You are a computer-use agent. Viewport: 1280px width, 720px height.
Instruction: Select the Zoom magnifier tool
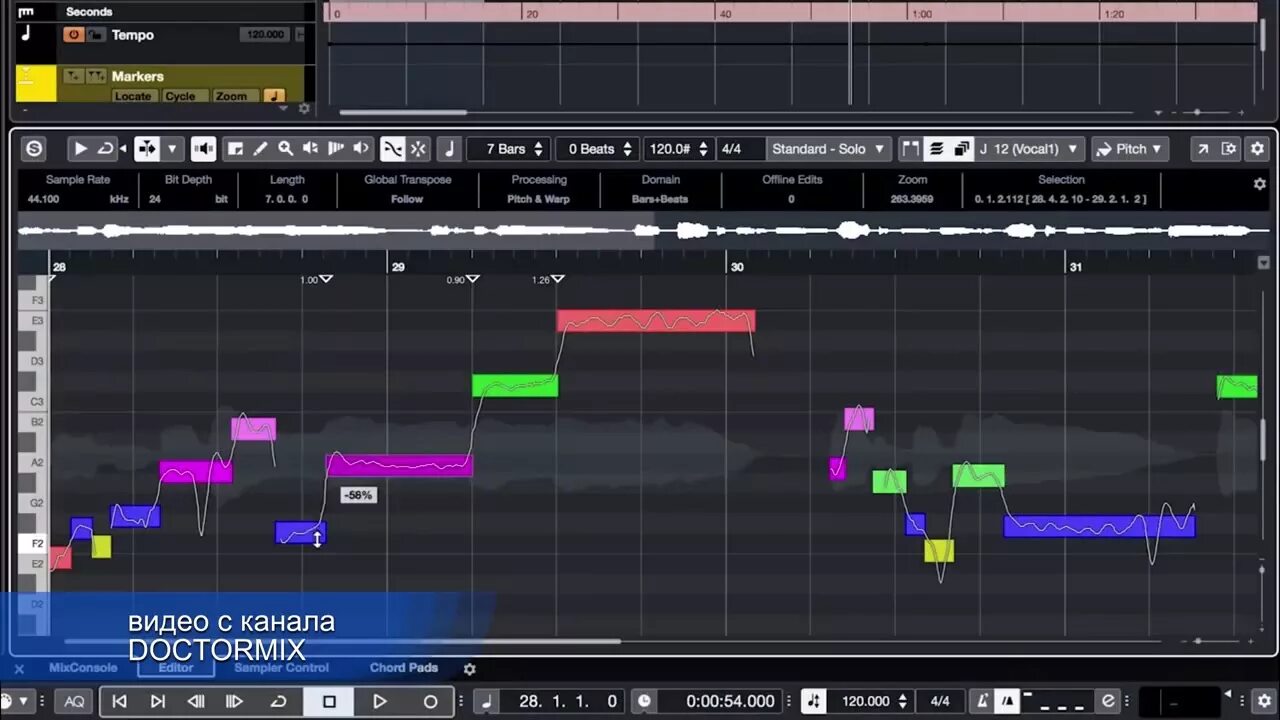click(285, 149)
